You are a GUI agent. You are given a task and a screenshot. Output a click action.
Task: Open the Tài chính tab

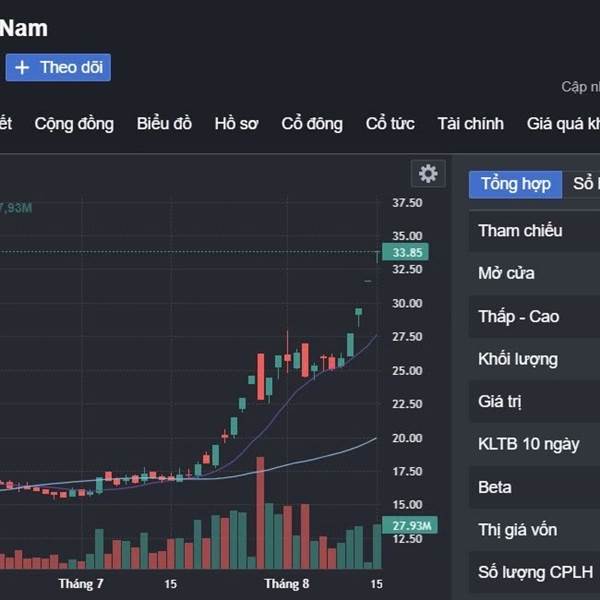tap(469, 124)
